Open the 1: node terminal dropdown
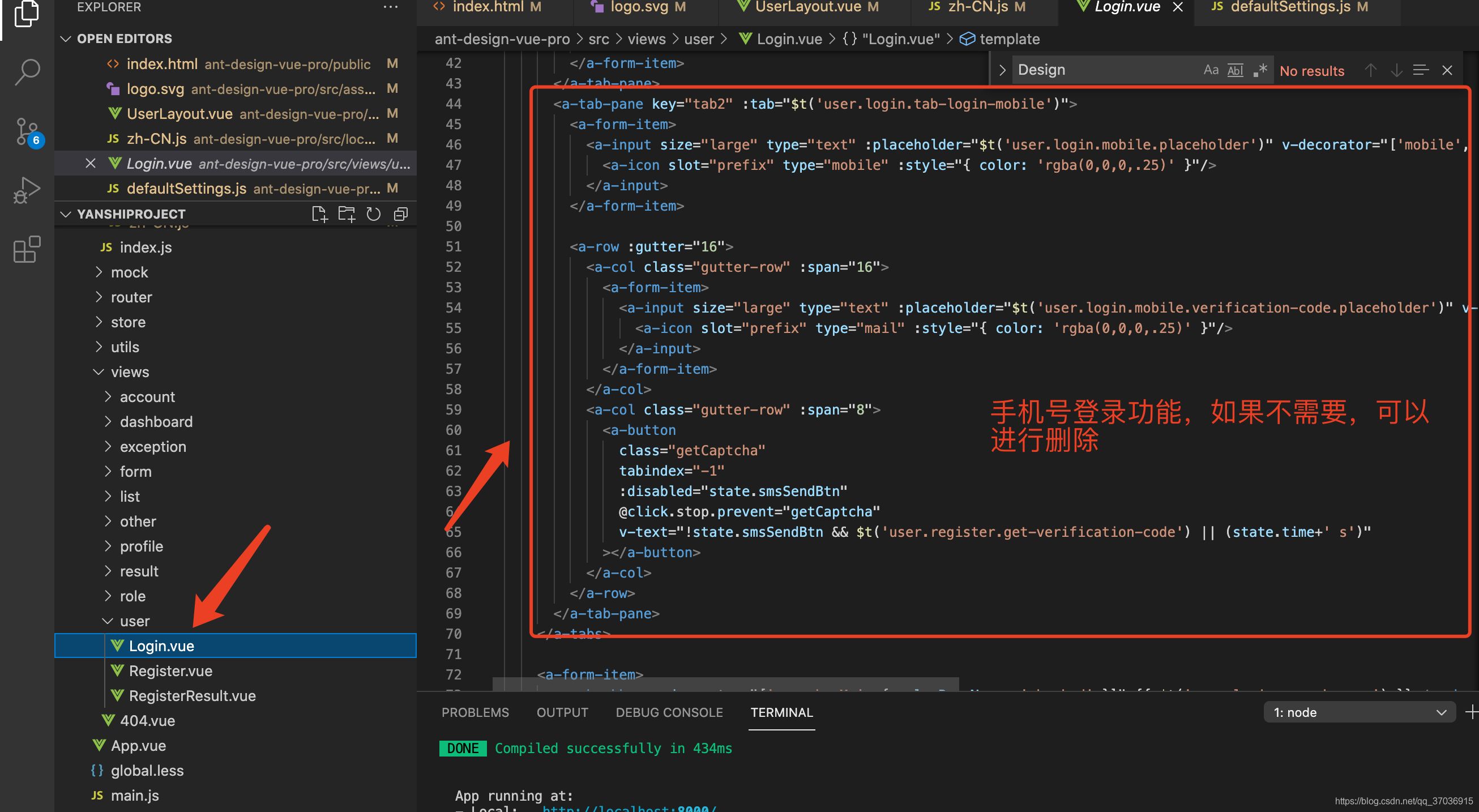This screenshot has height=812, width=1479. pos(1358,712)
